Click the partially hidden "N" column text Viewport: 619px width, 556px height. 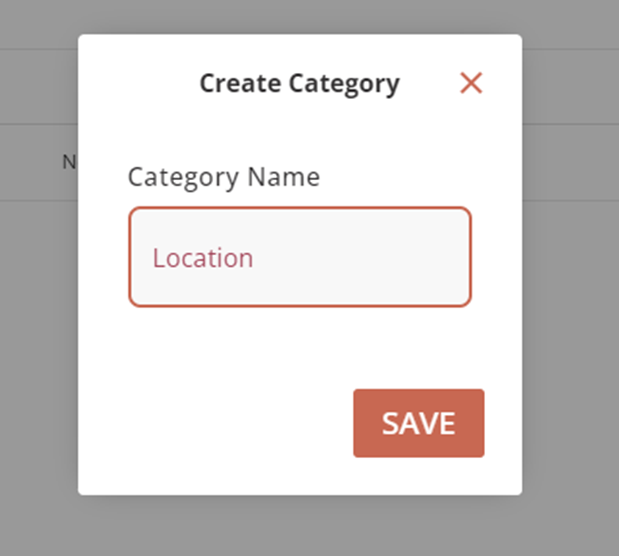[x=69, y=161]
